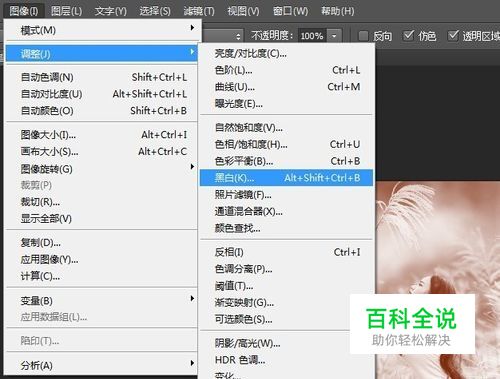This screenshot has width=500, height=379.
Task: Open the 文字(Y) menu
Action: 110,11
